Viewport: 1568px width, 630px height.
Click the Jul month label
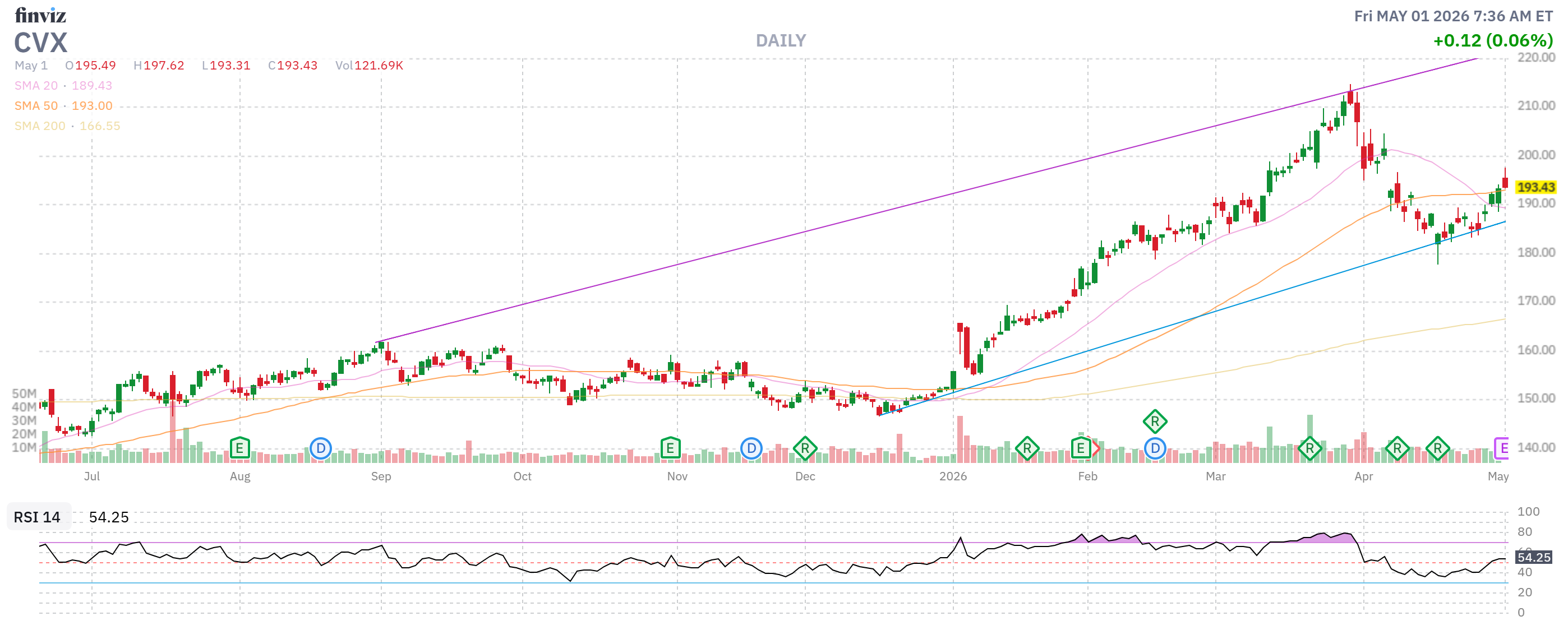click(x=92, y=476)
